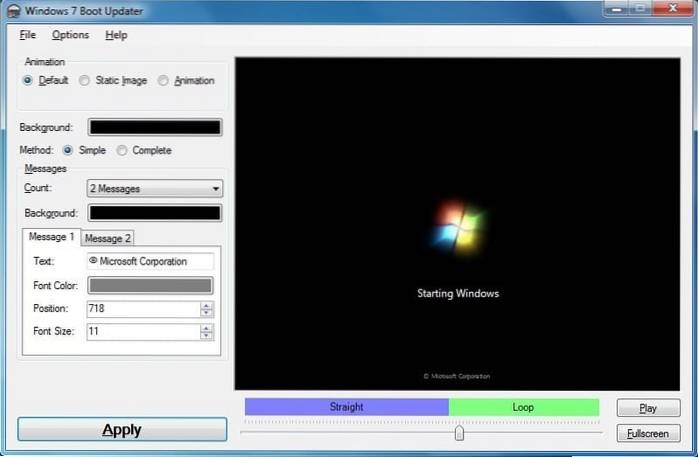Open the Help menu
Viewport: 698px width, 457px height.
tap(116, 35)
